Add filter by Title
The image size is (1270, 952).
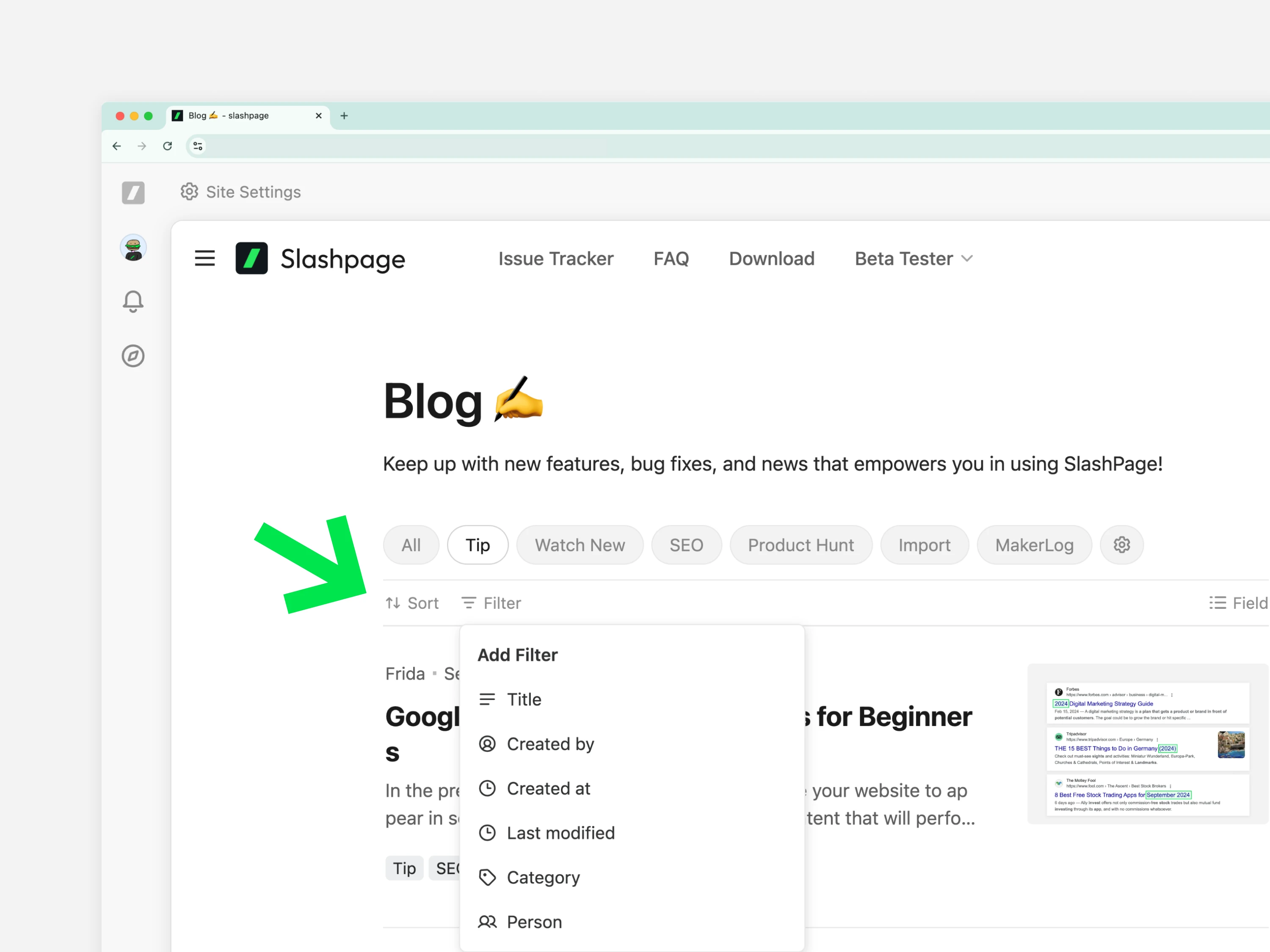point(632,699)
